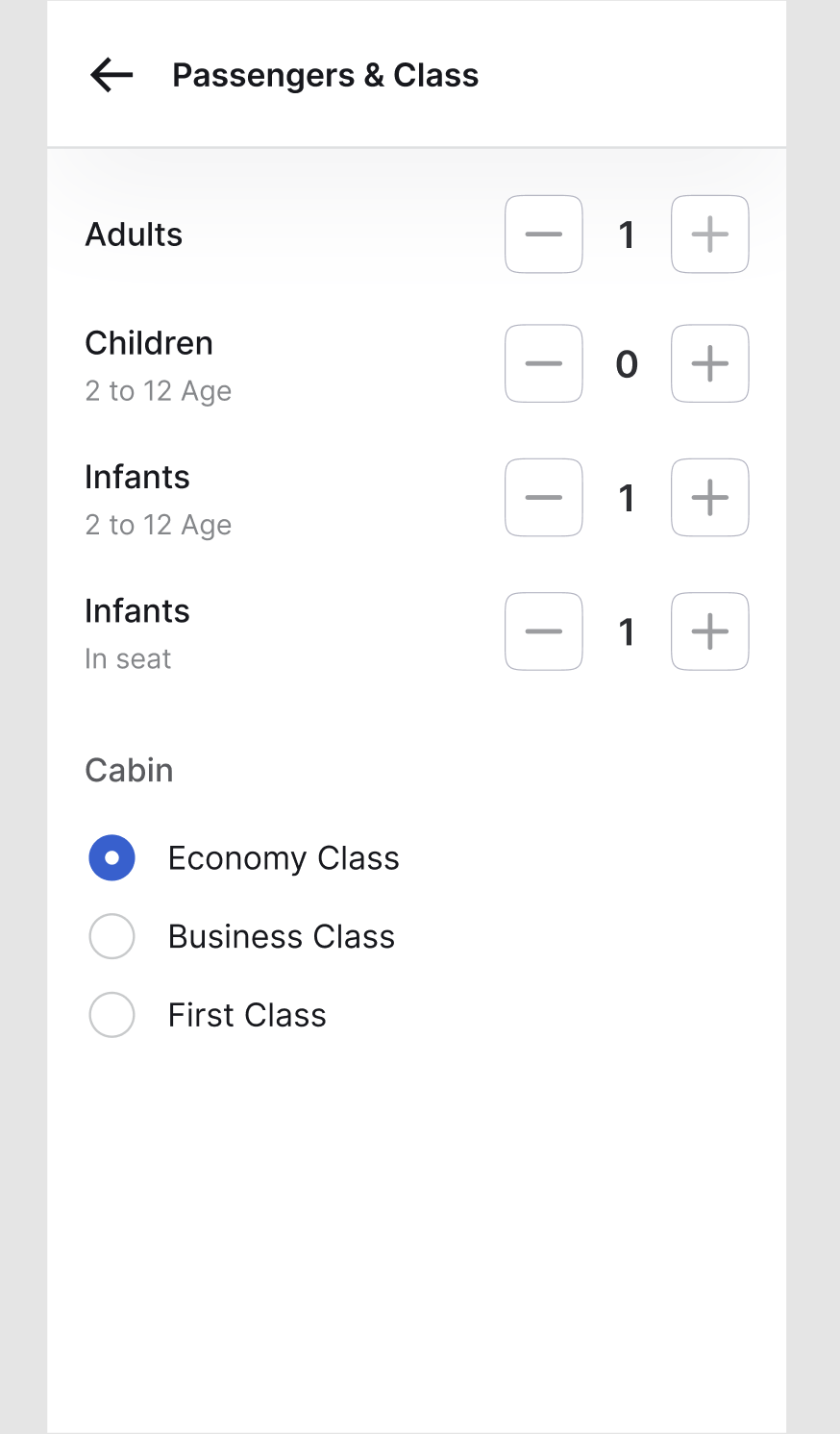Add an Infant in seat with plus
The image size is (840, 1434).
pyautogui.click(x=709, y=631)
